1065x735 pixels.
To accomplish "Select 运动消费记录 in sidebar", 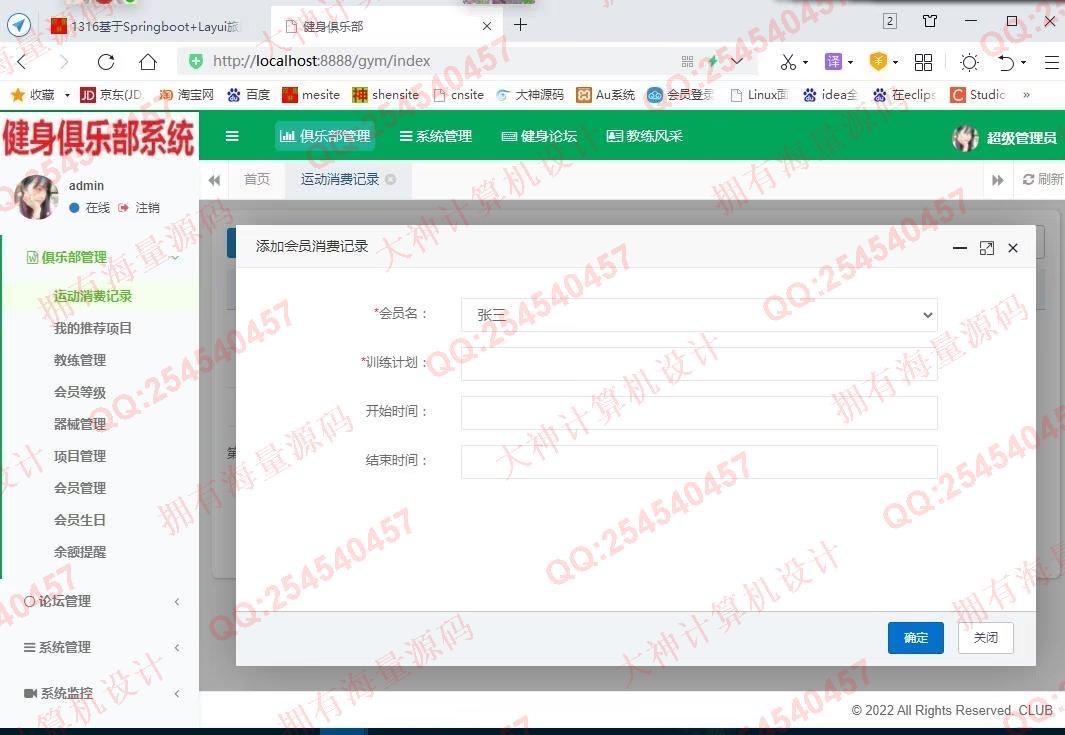I will click(93, 296).
